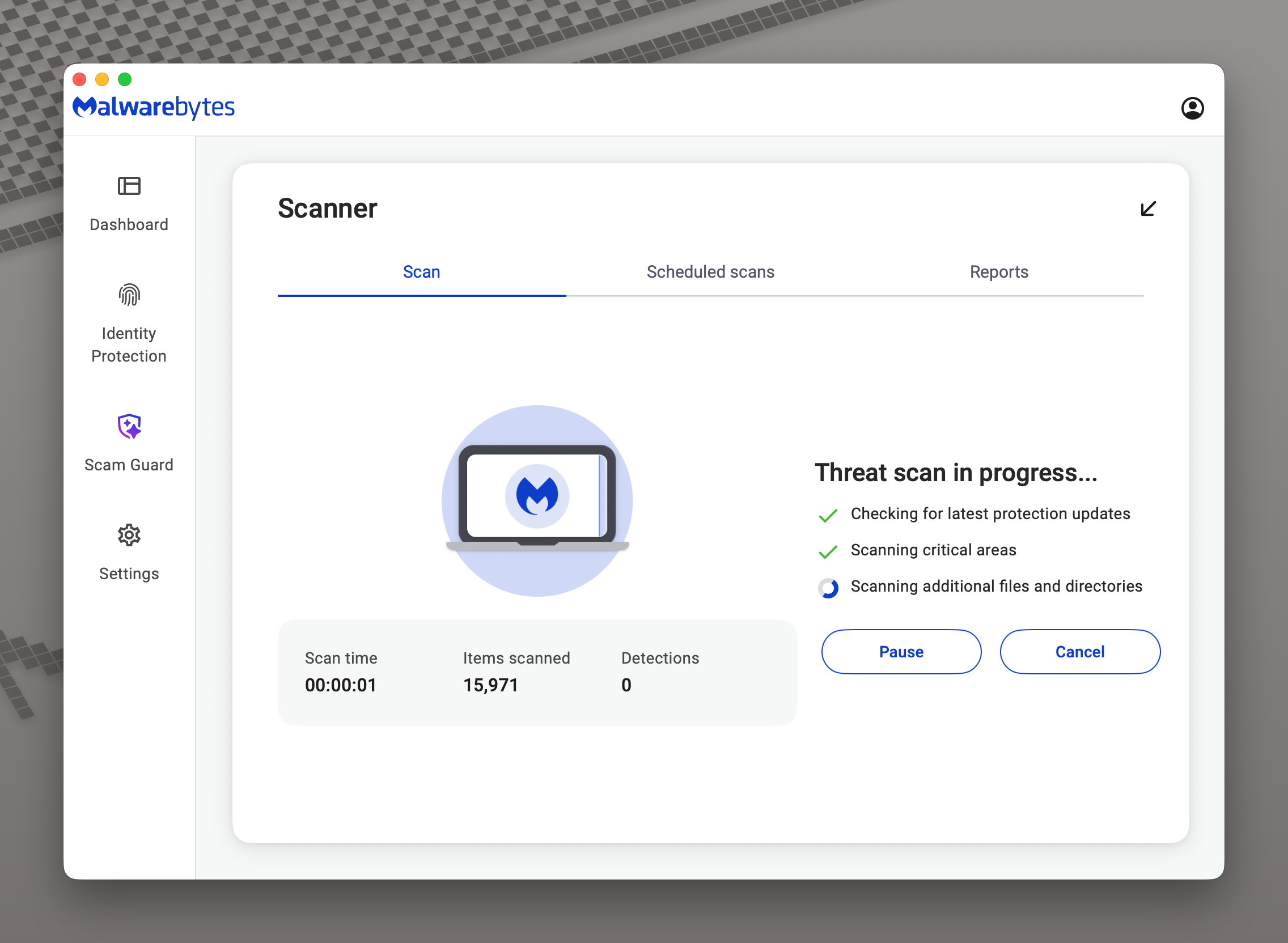Pause the threat scan
This screenshot has height=943, width=1288.
pos(901,651)
